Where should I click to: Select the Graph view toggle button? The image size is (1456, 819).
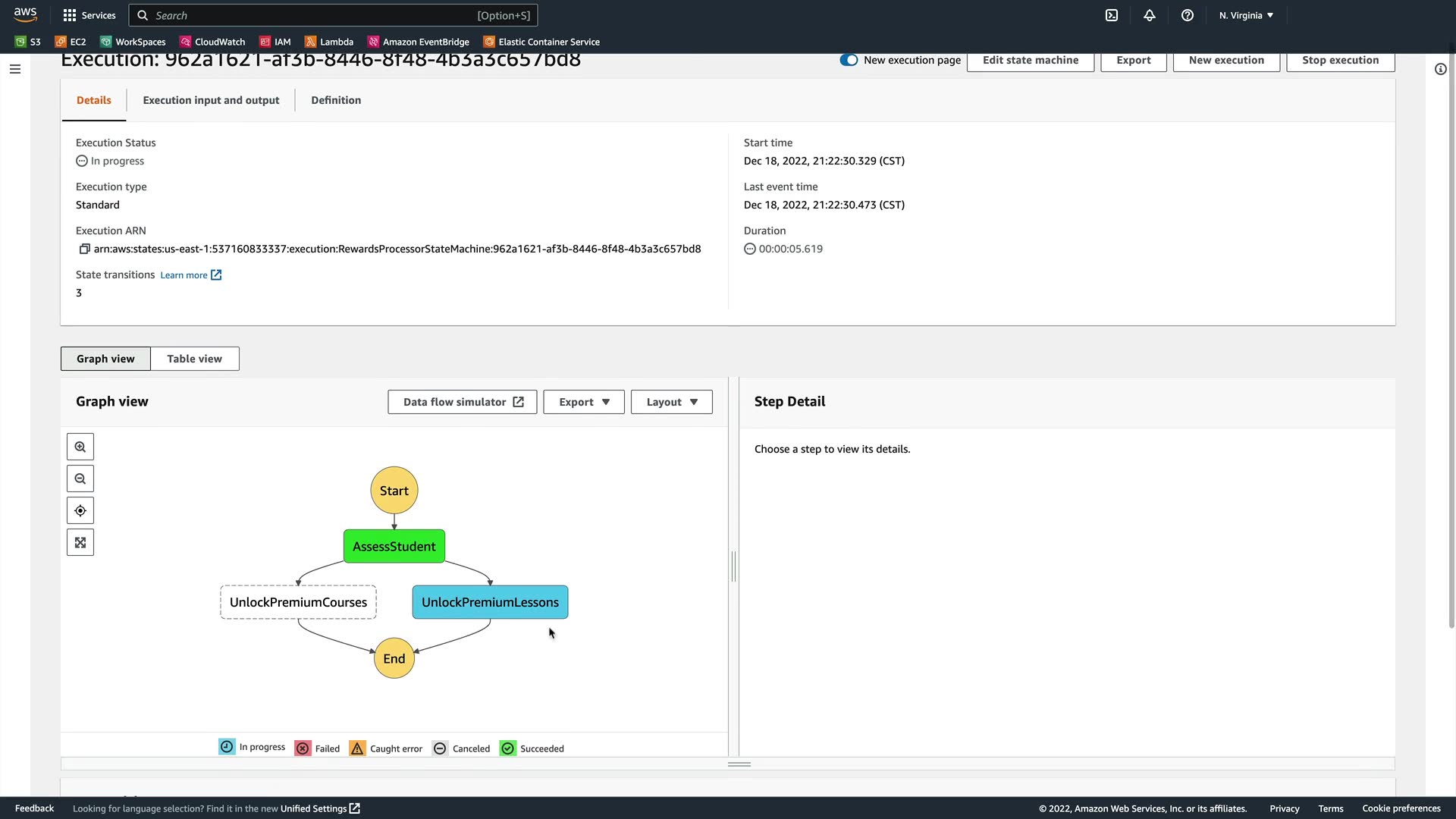pos(105,359)
